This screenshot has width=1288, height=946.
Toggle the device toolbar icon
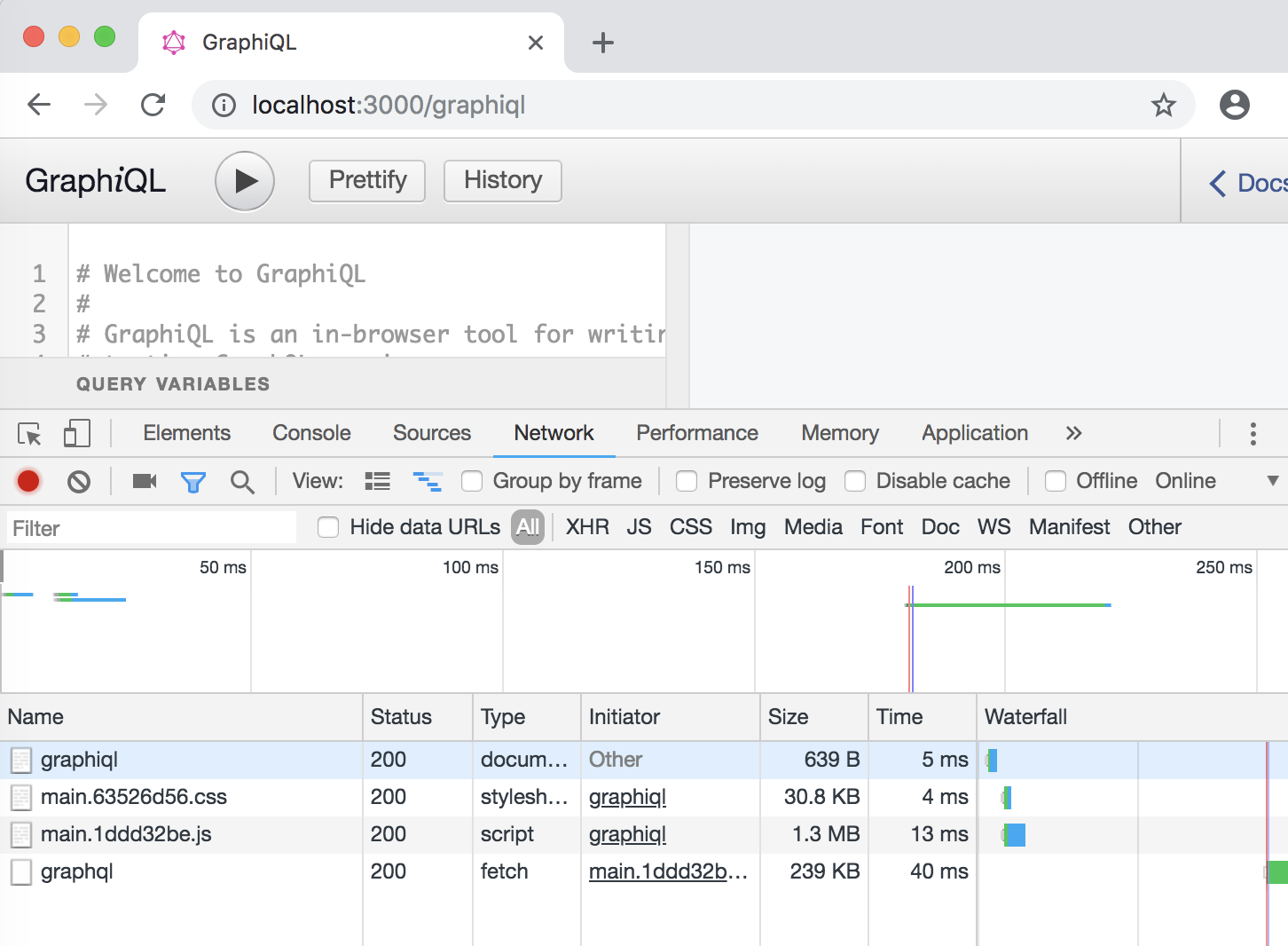click(x=76, y=433)
